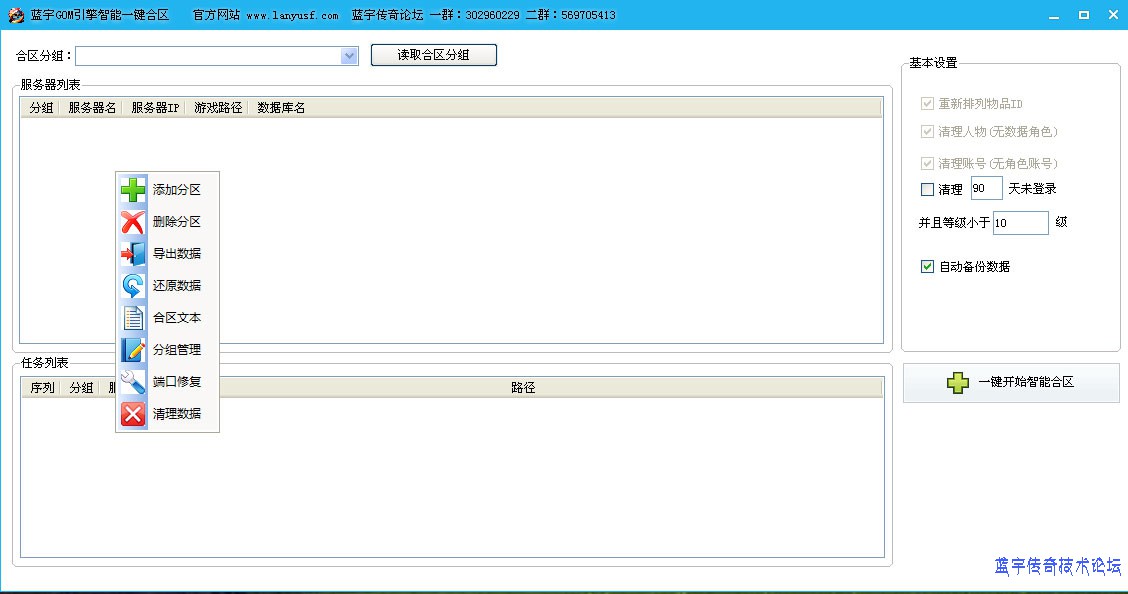This screenshot has height=594, width=1128.
Task: Choose 分组管理 in the context menu
Action: tap(177, 350)
